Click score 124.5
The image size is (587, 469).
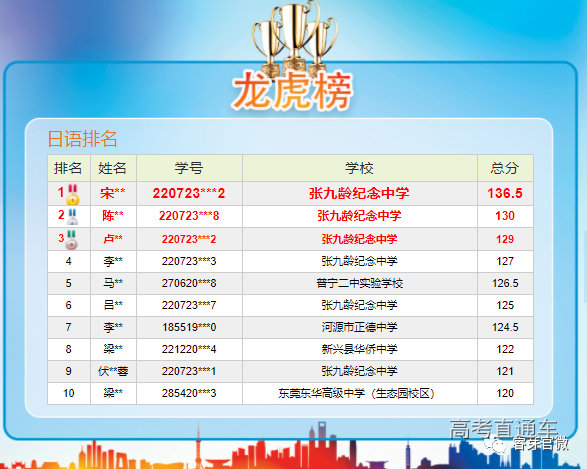505,328
